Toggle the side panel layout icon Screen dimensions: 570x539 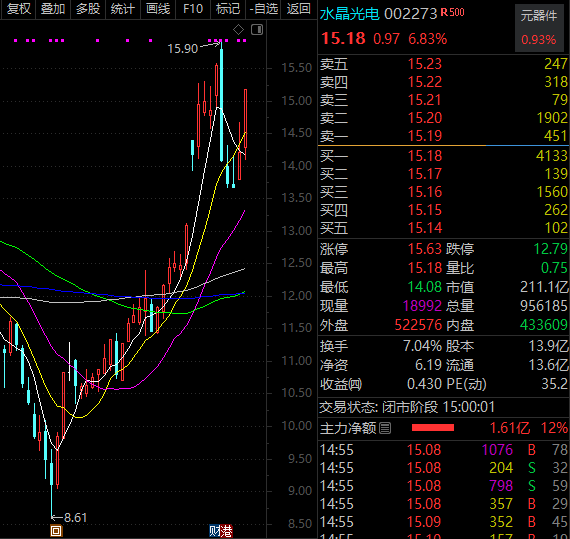pyautogui.click(x=257, y=29)
